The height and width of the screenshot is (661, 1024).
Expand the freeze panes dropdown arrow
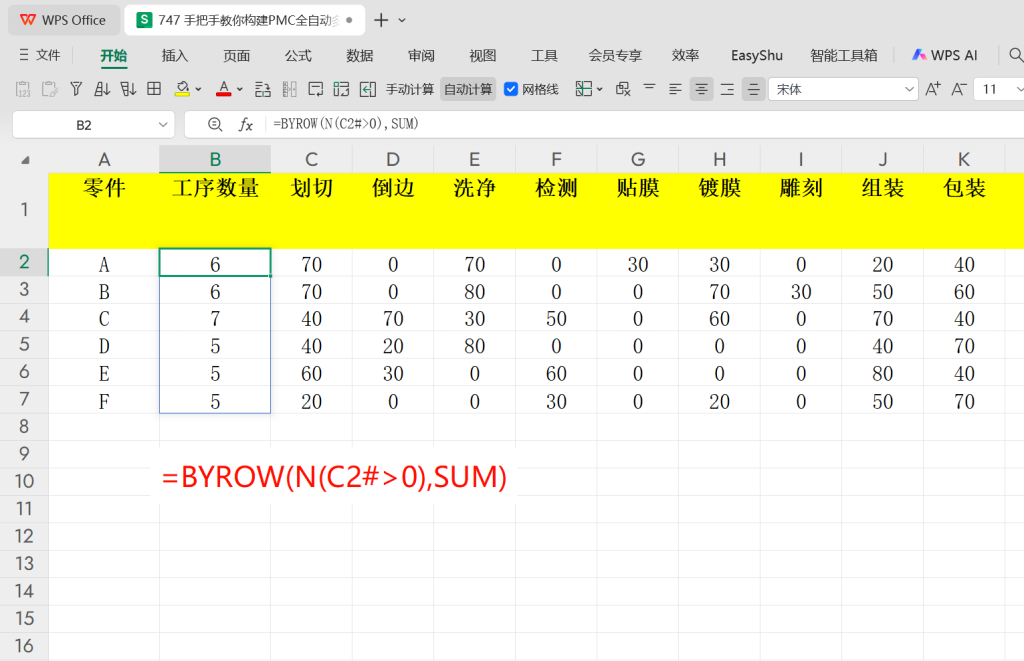[x=600, y=89]
